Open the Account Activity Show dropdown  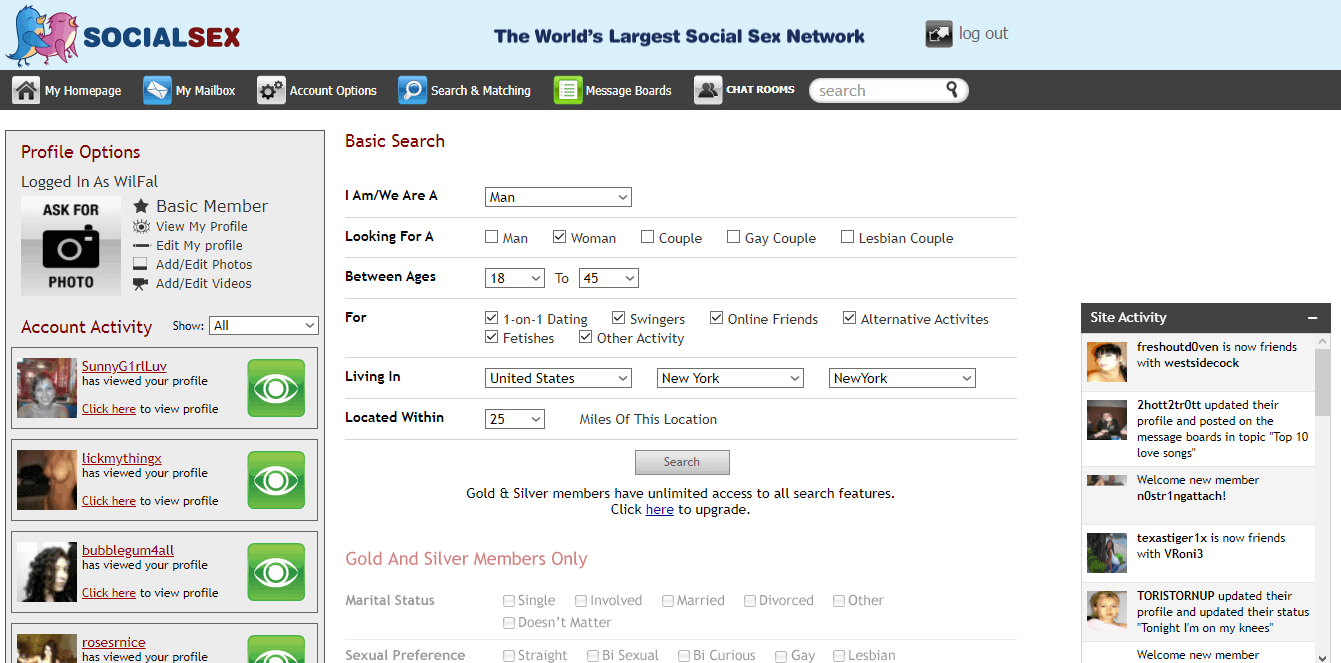tap(264, 325)
